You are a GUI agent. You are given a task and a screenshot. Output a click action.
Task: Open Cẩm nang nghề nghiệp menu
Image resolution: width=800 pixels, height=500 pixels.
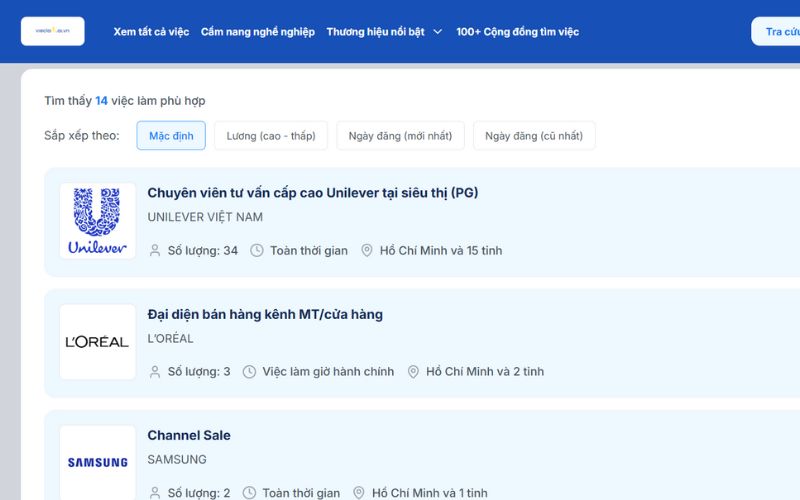[258, 32]
